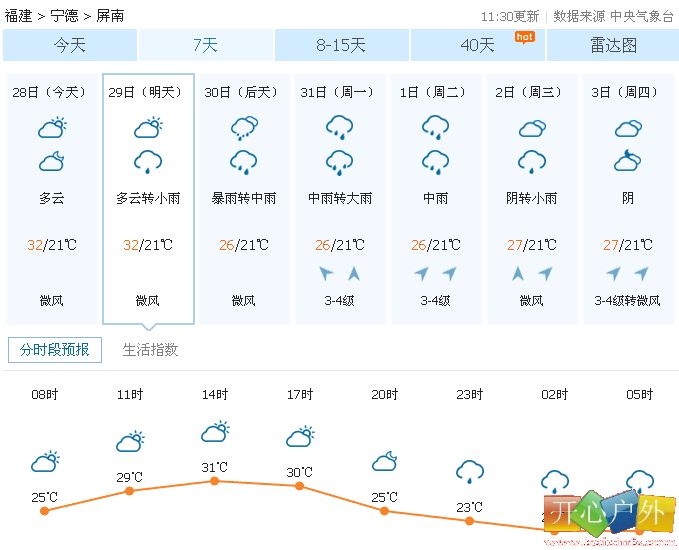This screenshot has height=550, width=679.
Task: Click the 20时 cloudy night hourly icon
Action: 385,461
